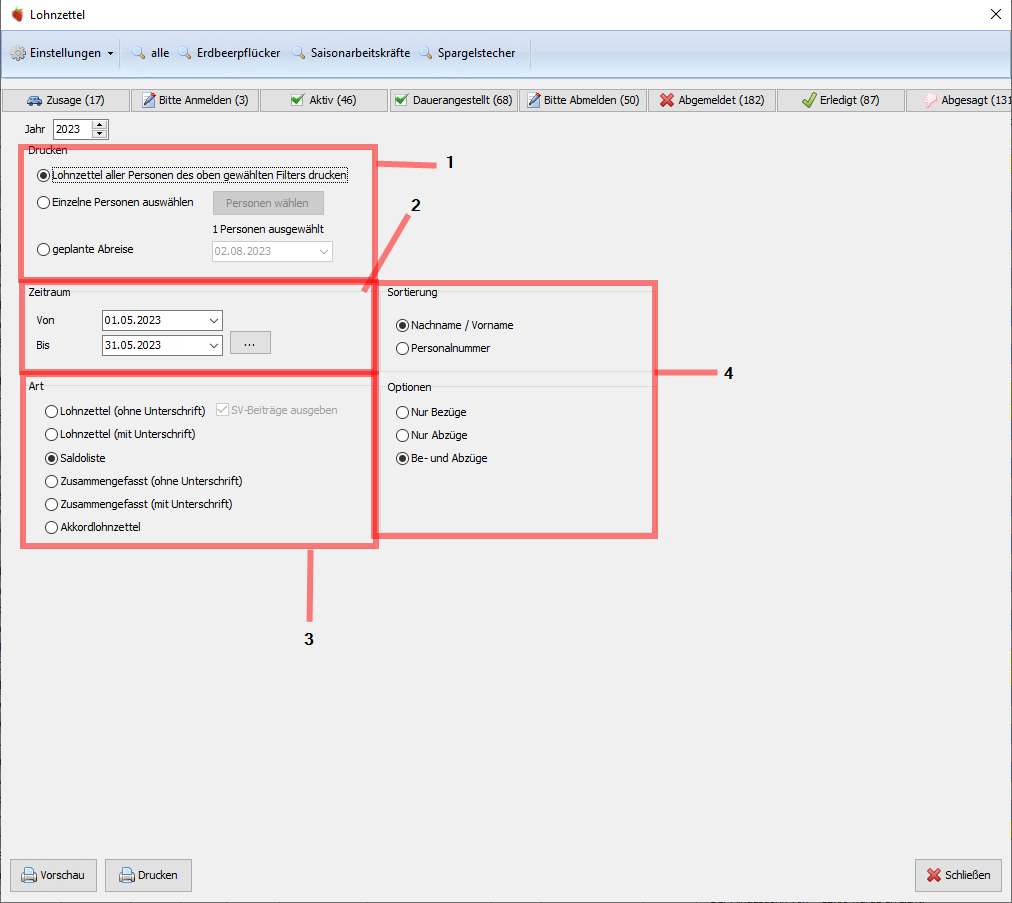Screen dimensions: 1012x903
Task: Click the Vorschau printer icon button
Action: pyautogui.click(x=54, y=875)
